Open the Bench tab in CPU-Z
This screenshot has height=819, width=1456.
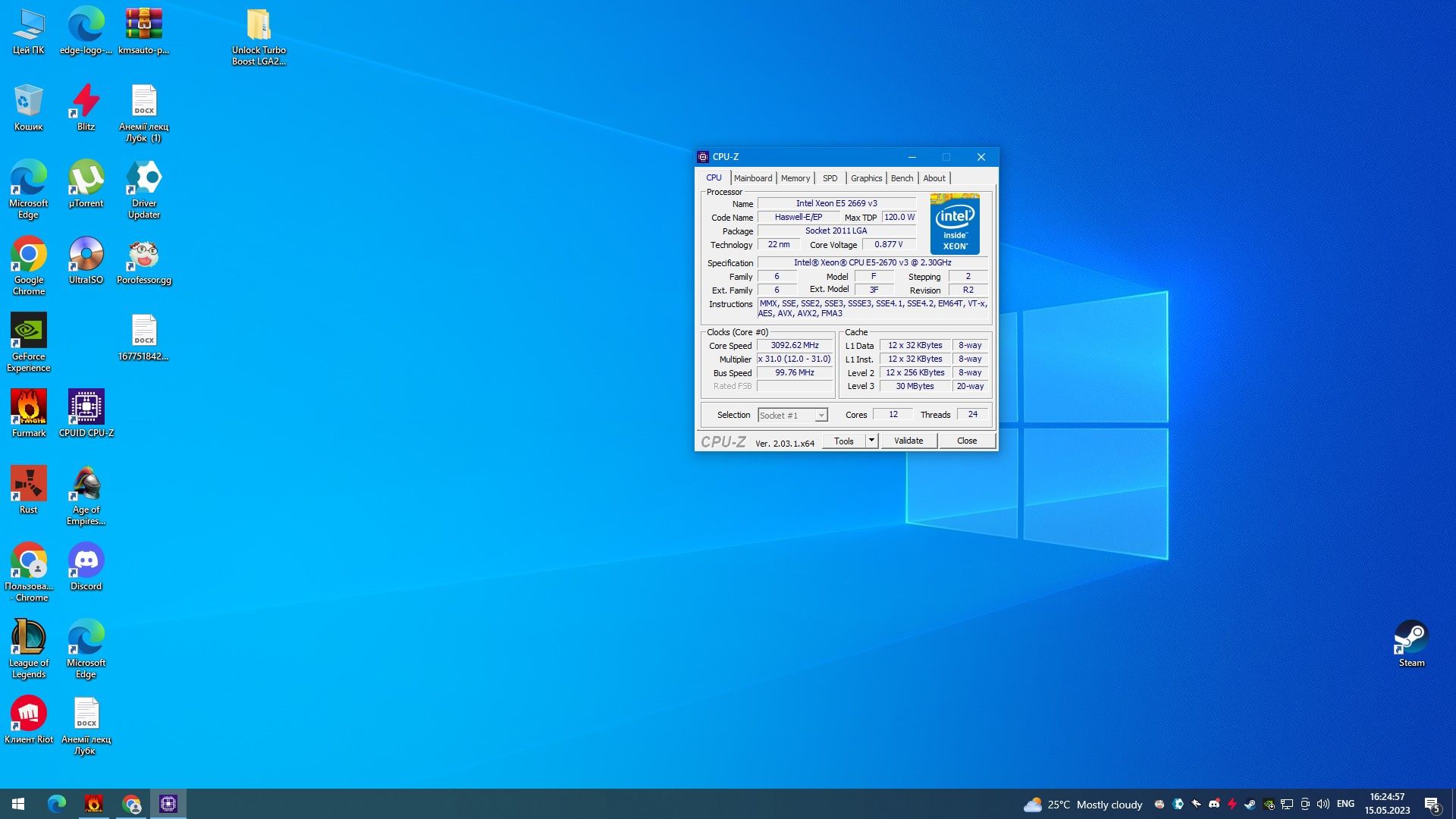point(902,178)
